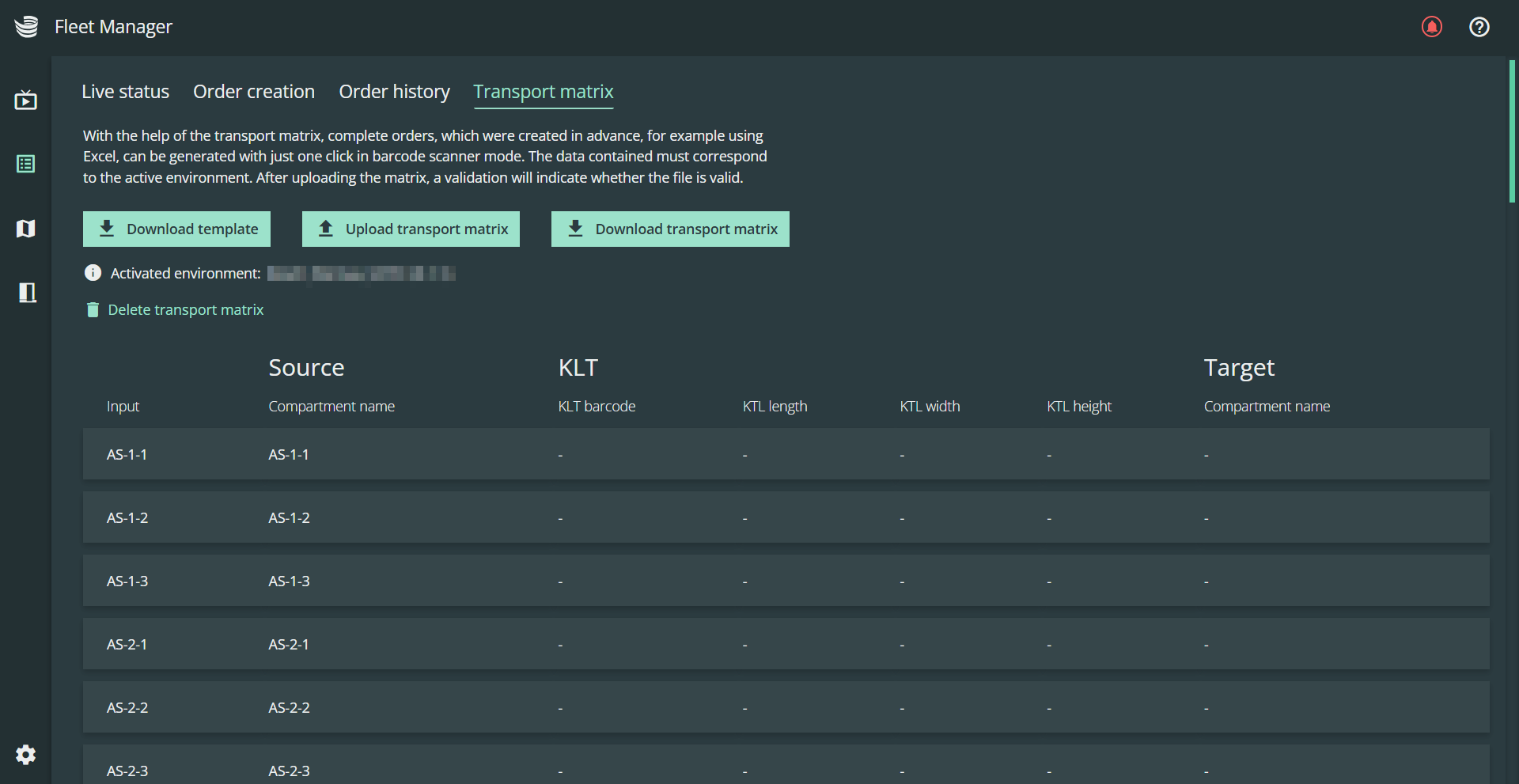The image size is (1519, 784).
Task: Switch to the Live status tab
Action: [x=126, y=92]
